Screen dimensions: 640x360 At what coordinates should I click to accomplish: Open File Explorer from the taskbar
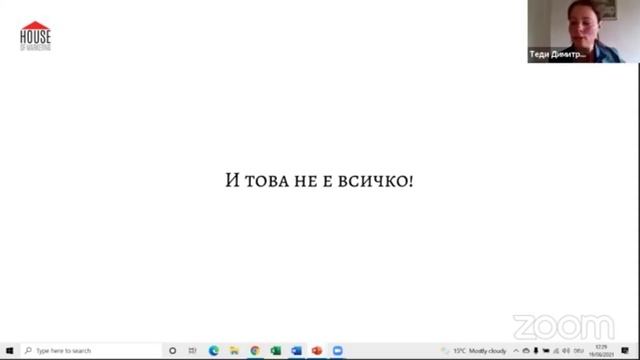tap(234, 351)
